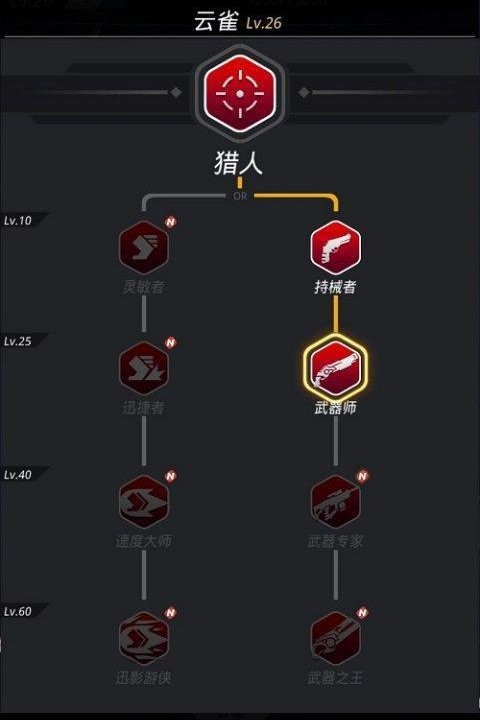Select the Lv.25 tier label
Viewport: 480px width, 720px height.
pyautogui.click(x=18, y=341)
